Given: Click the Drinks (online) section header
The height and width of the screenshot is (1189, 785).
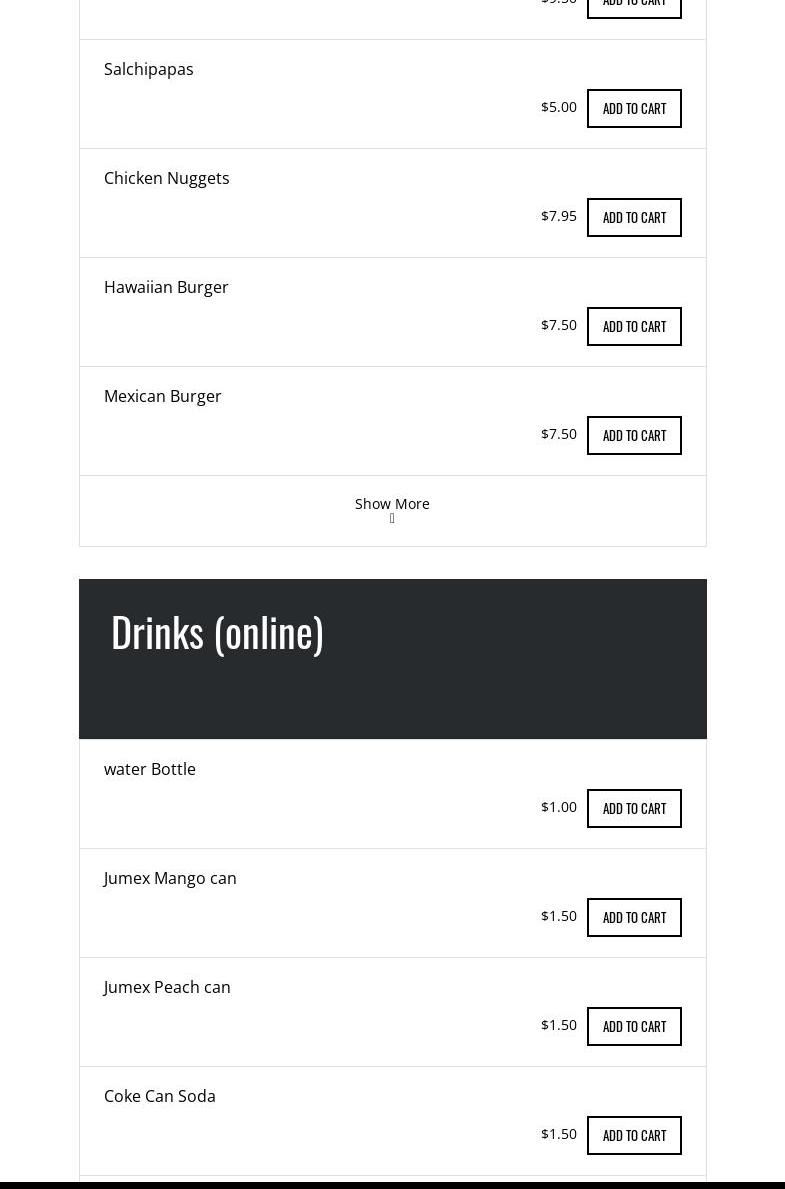Looking at the screenshot, I should point(217,632).
